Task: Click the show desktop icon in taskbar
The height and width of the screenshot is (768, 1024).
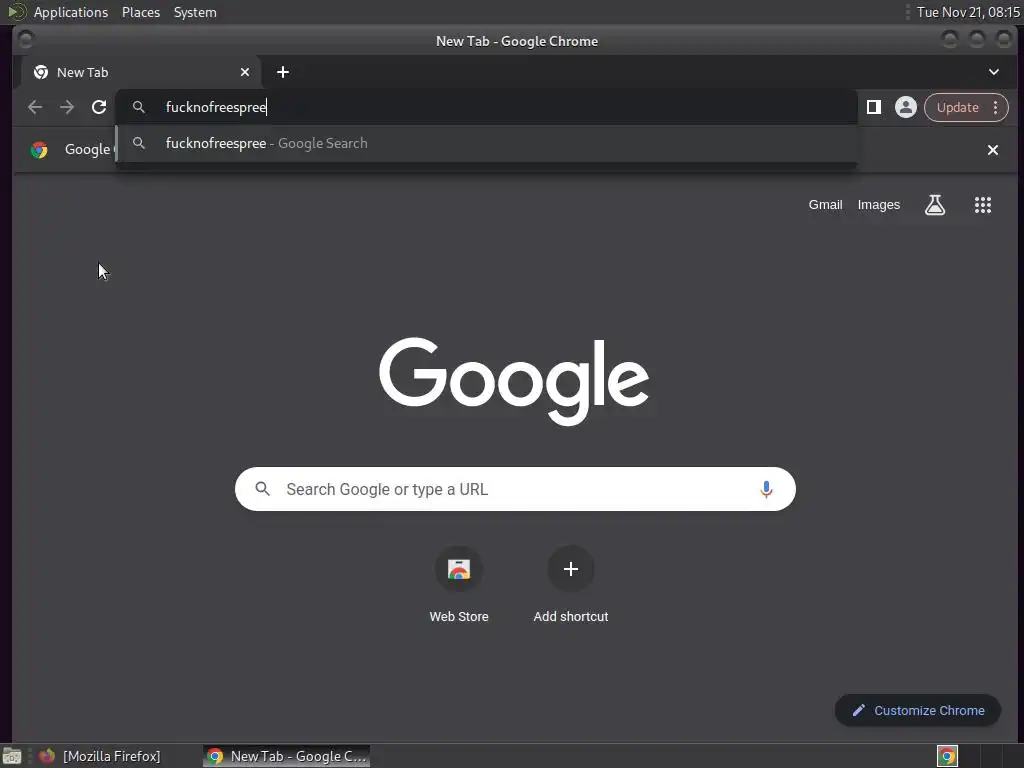Action: (x=12, y=756)
